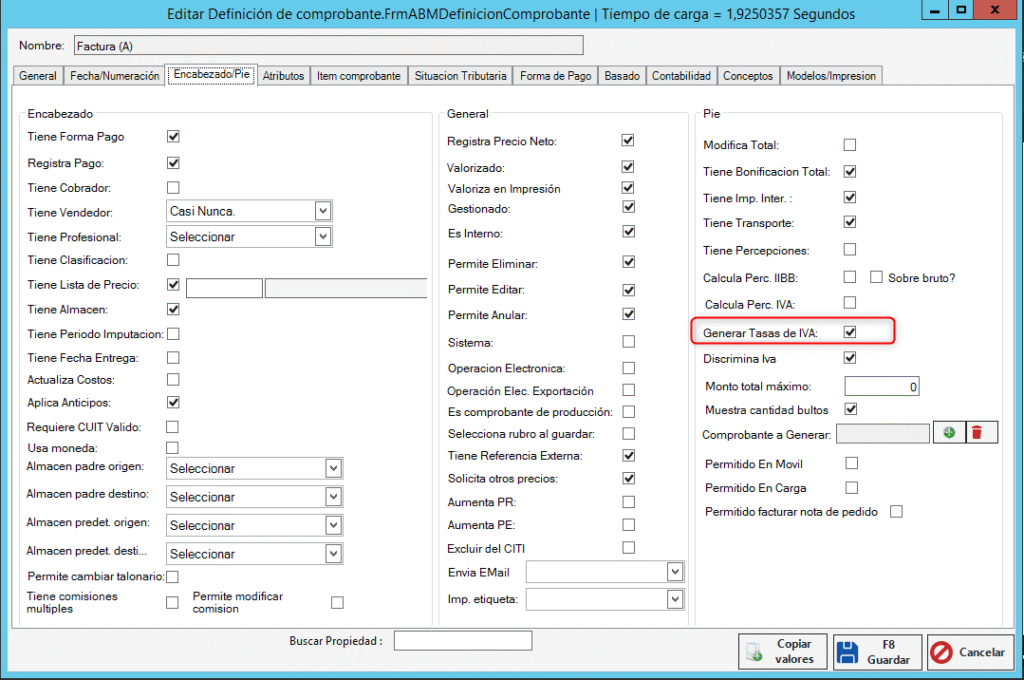Screen dimensions: 1024x680
Task: Switch to the Situacion Tributaria tab
Action: (x=461, y=76)
